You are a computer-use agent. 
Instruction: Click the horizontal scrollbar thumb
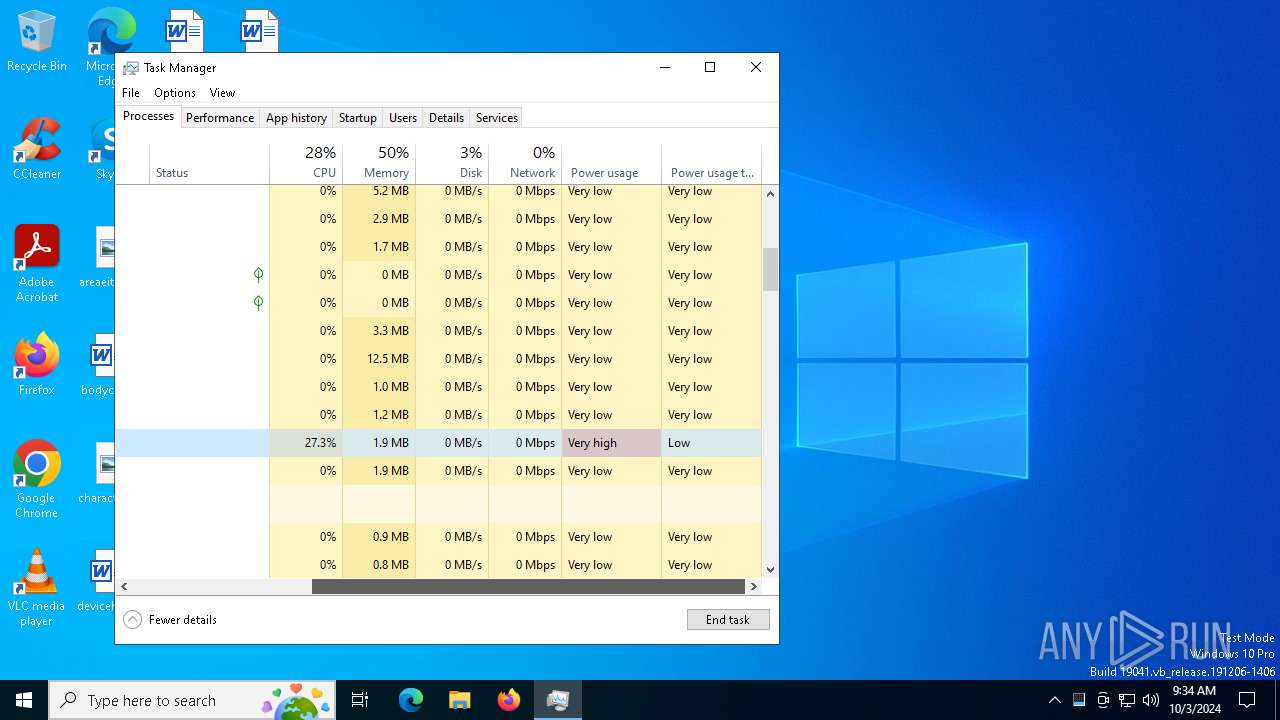tap(528, 587)
